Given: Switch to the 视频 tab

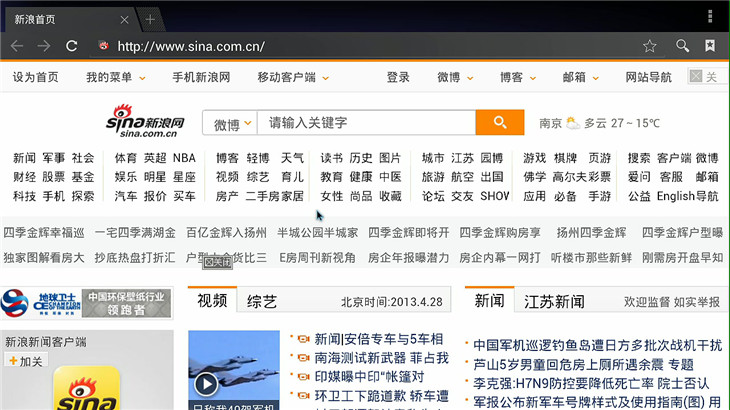Looking at the screenshot, I should tap(212, 301).
